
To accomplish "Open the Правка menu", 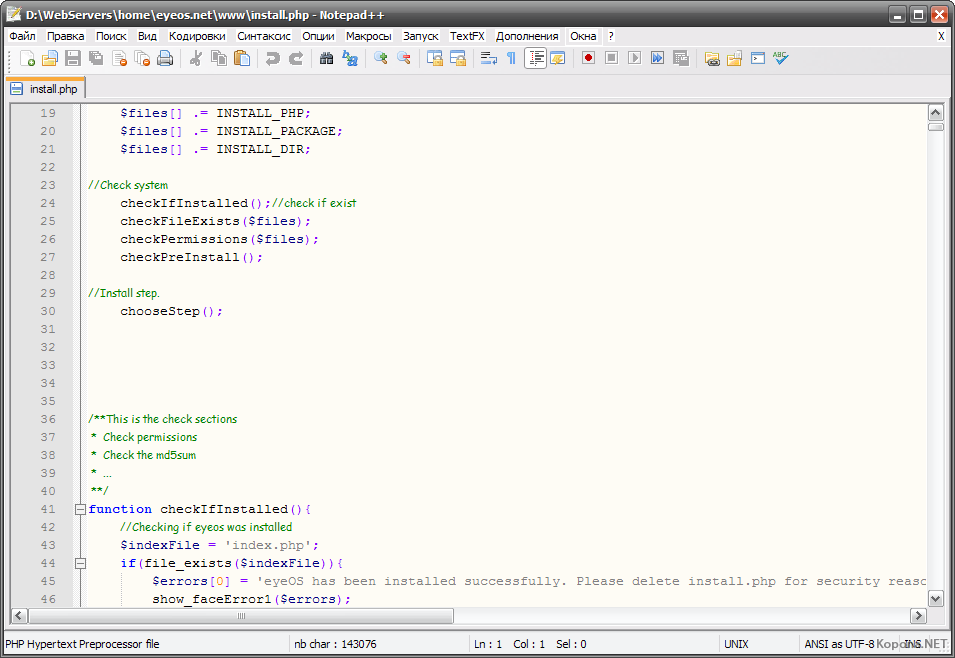I will (66, 36).
